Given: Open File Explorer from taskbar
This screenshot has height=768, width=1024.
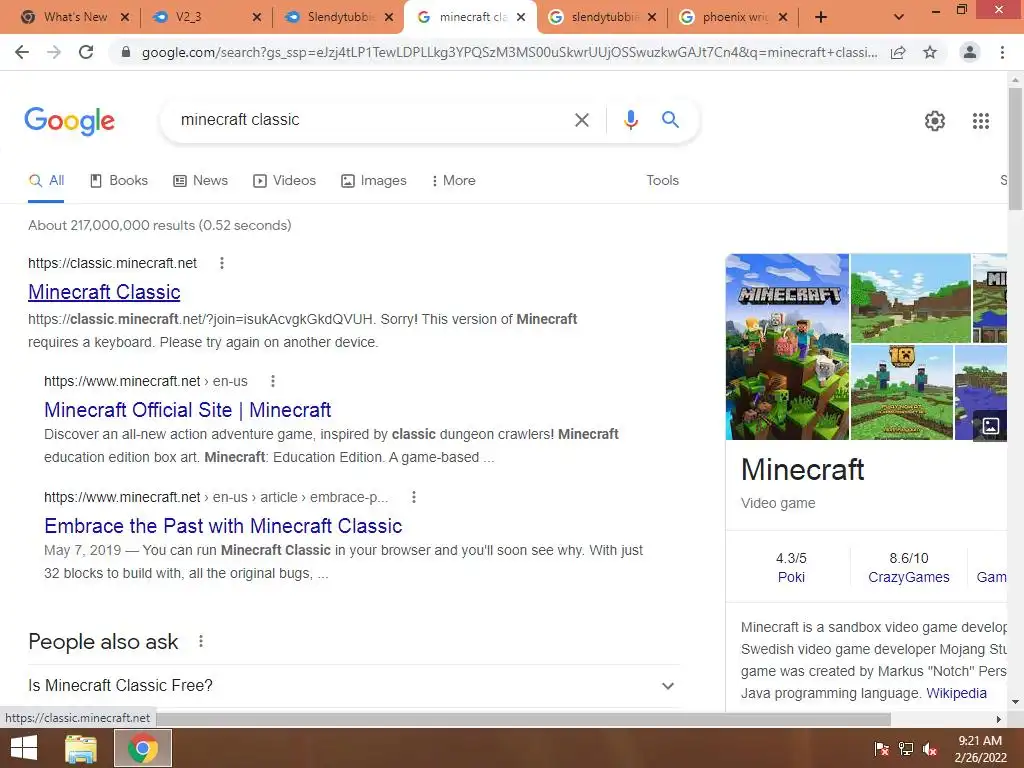Looking at the screenshot, I should [80, 748].
